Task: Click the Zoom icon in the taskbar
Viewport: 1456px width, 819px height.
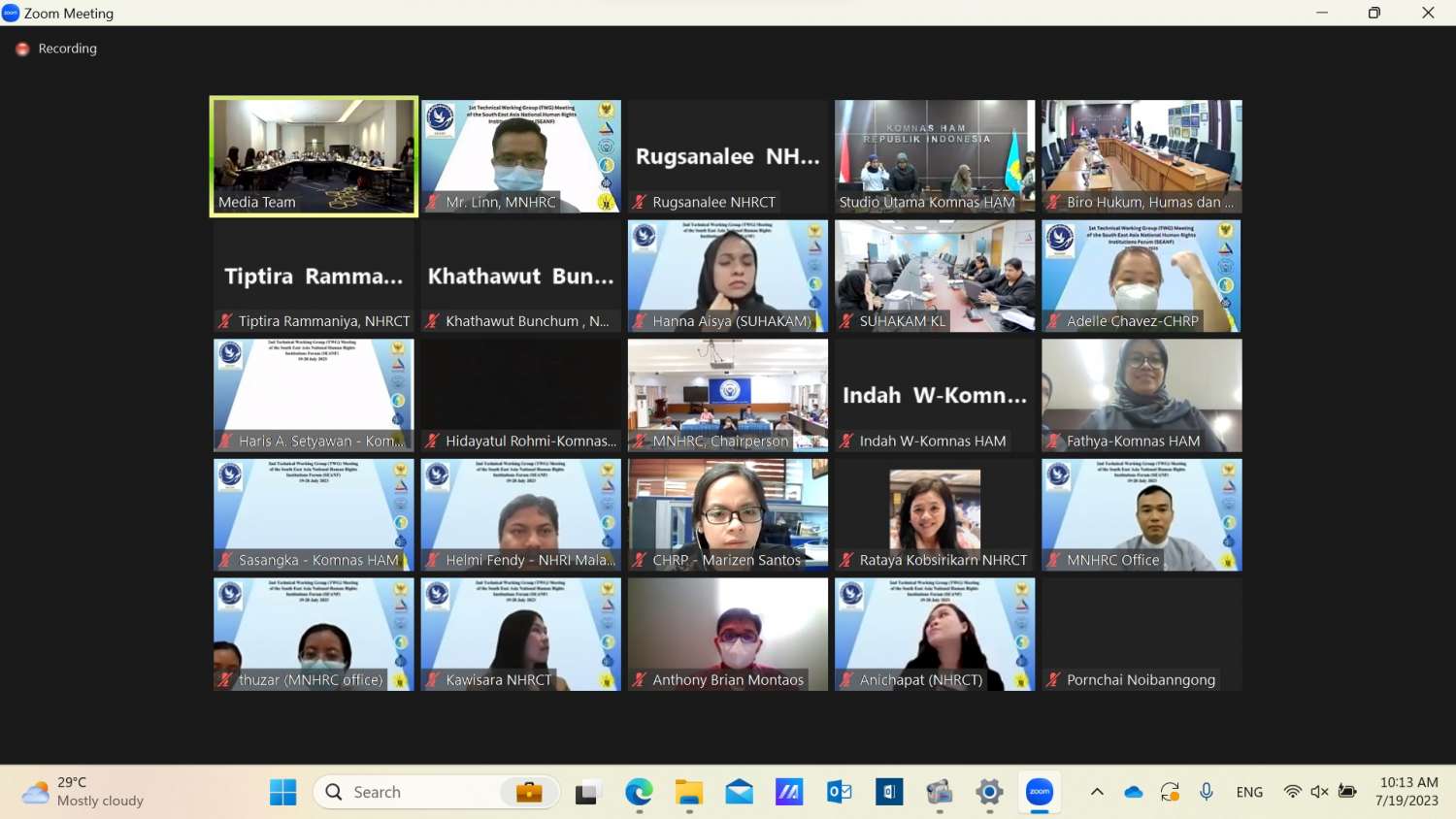Action: [1040, 792]
